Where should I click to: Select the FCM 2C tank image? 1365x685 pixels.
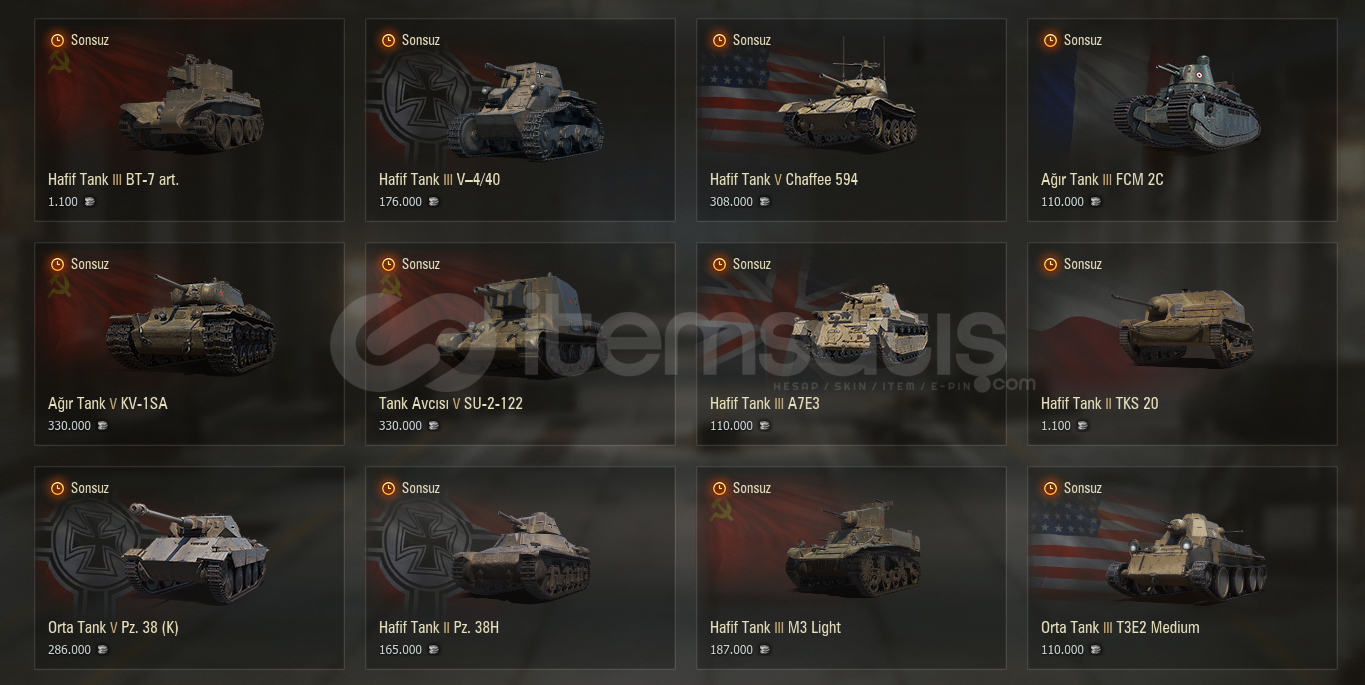pyautogui.click(x=1187, y=104)
